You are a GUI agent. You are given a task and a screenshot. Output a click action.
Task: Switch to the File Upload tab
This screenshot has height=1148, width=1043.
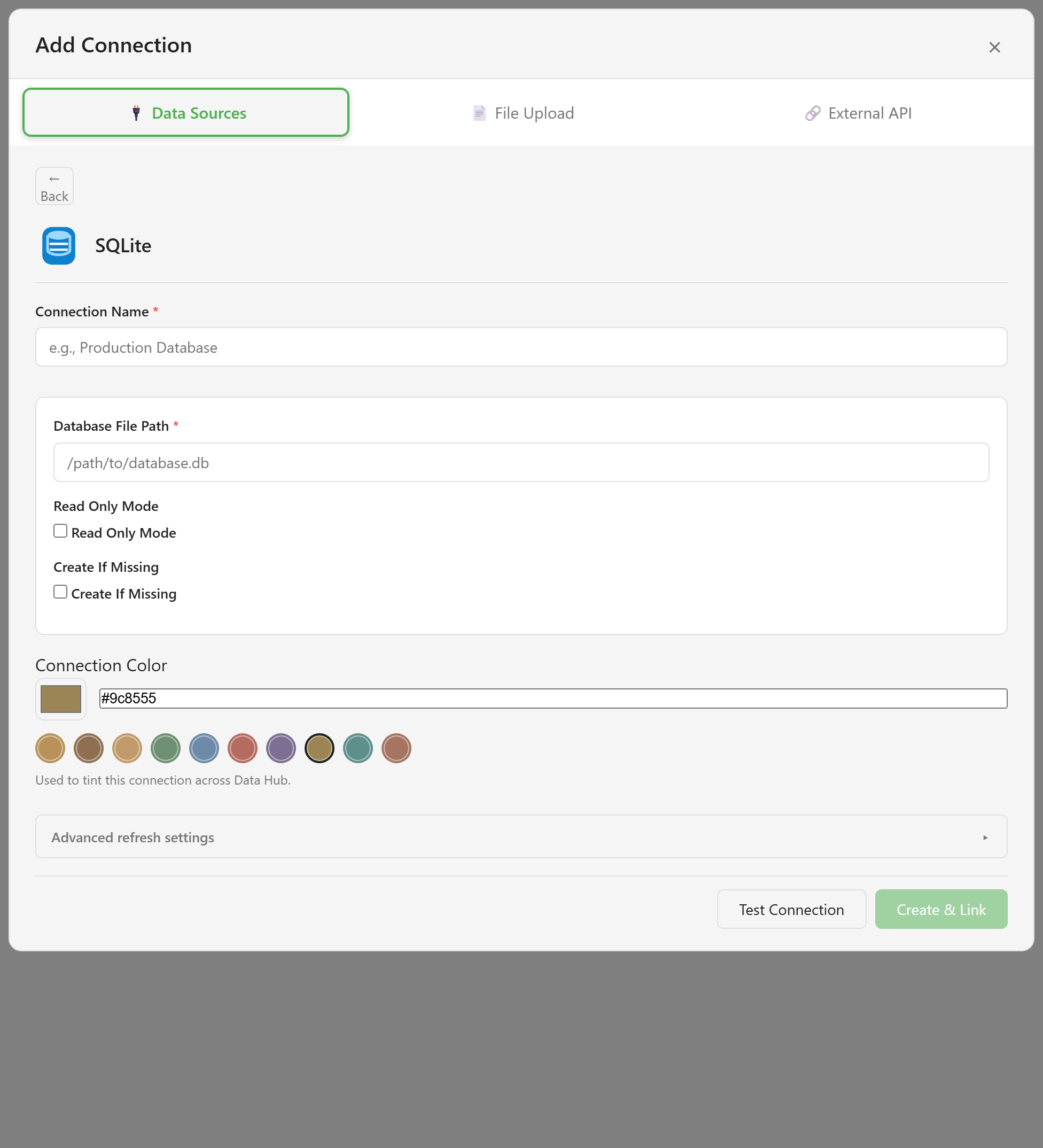click(523, 113)
